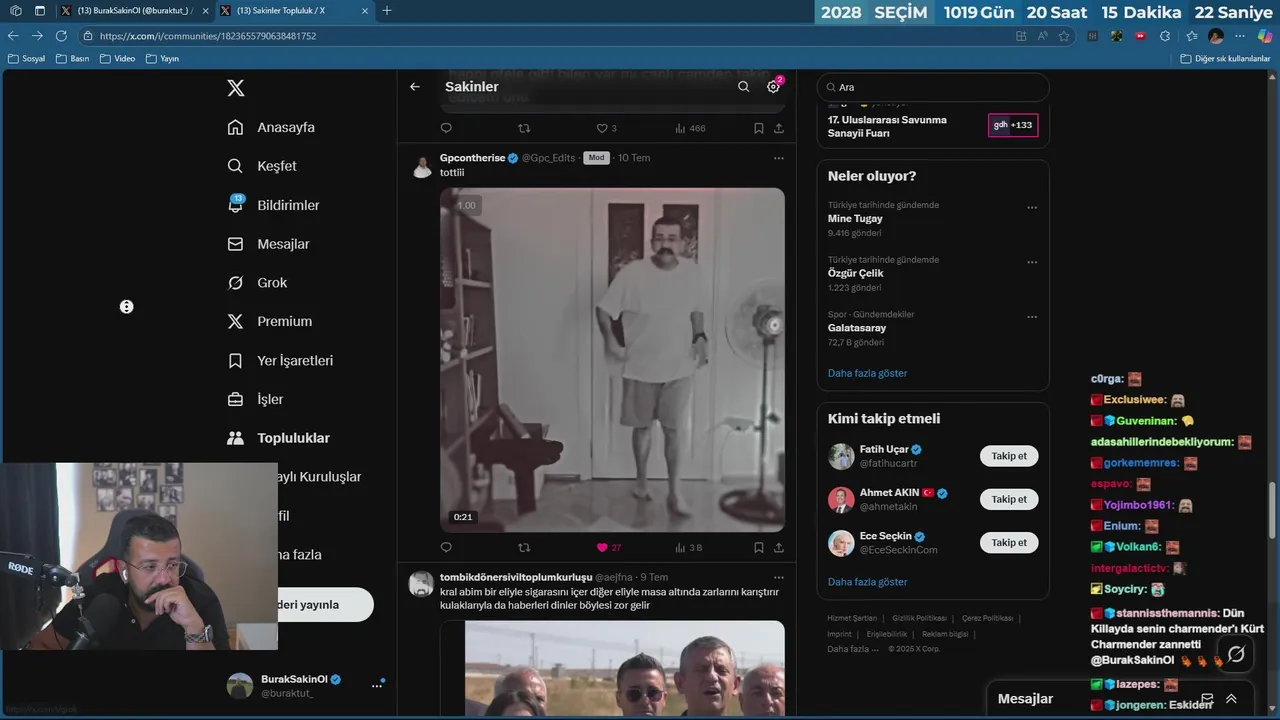Go back from Sakinler community
The width and height of the screenshot is (1280, 720).
click(x=415, y=87)
